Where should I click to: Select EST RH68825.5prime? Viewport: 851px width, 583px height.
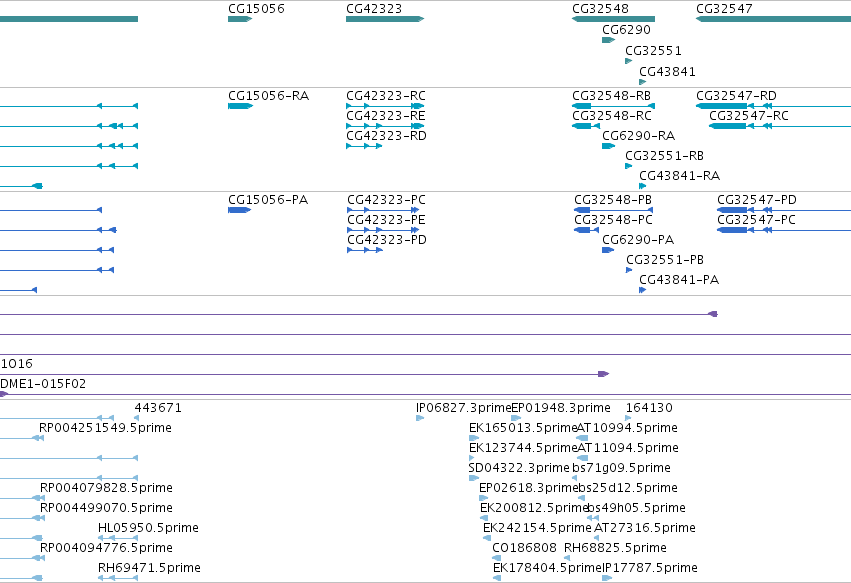pos(615,548)
